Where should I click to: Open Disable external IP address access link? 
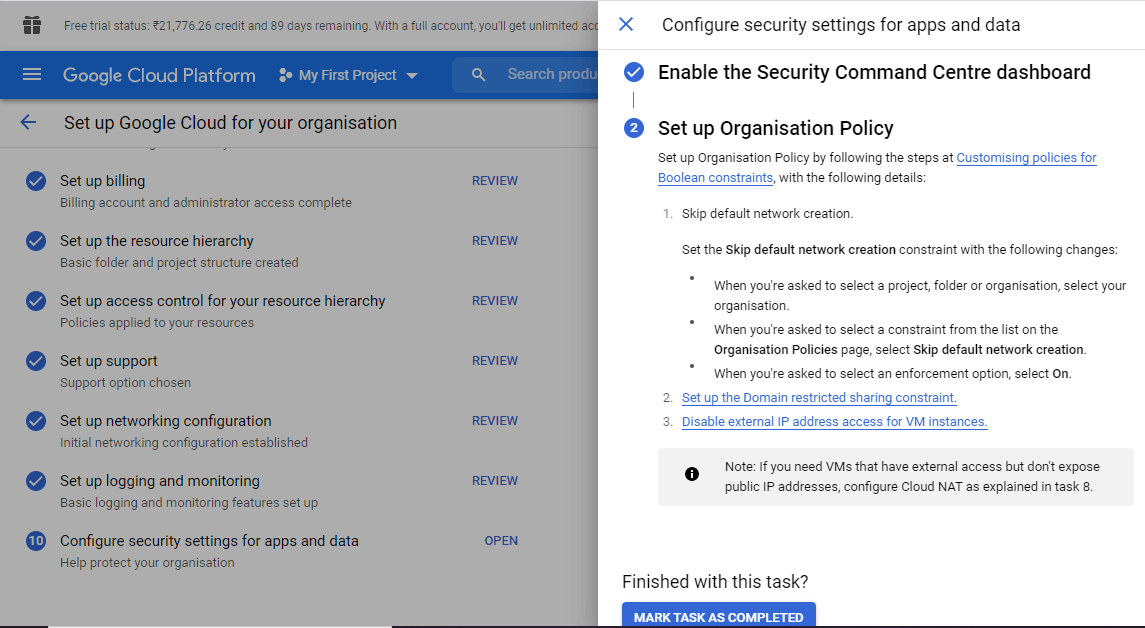(x=835, y=421)
